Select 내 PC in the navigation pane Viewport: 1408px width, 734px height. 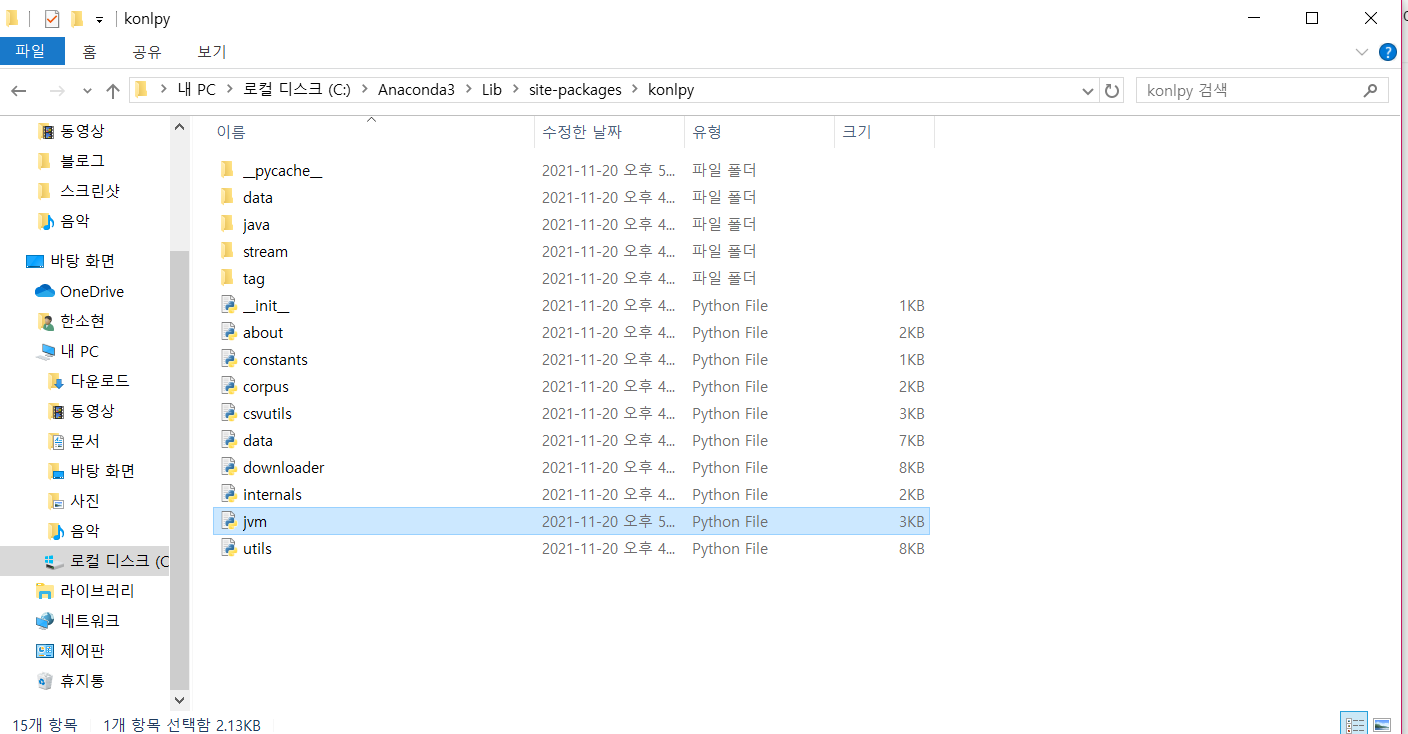click(x=80, y=351)
